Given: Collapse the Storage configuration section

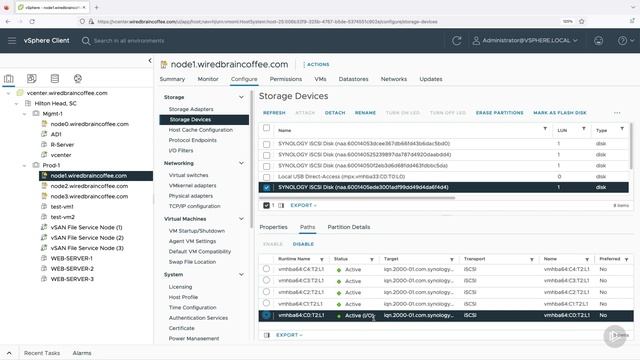Looking at the screenshot, I should [x=241, y=97].
